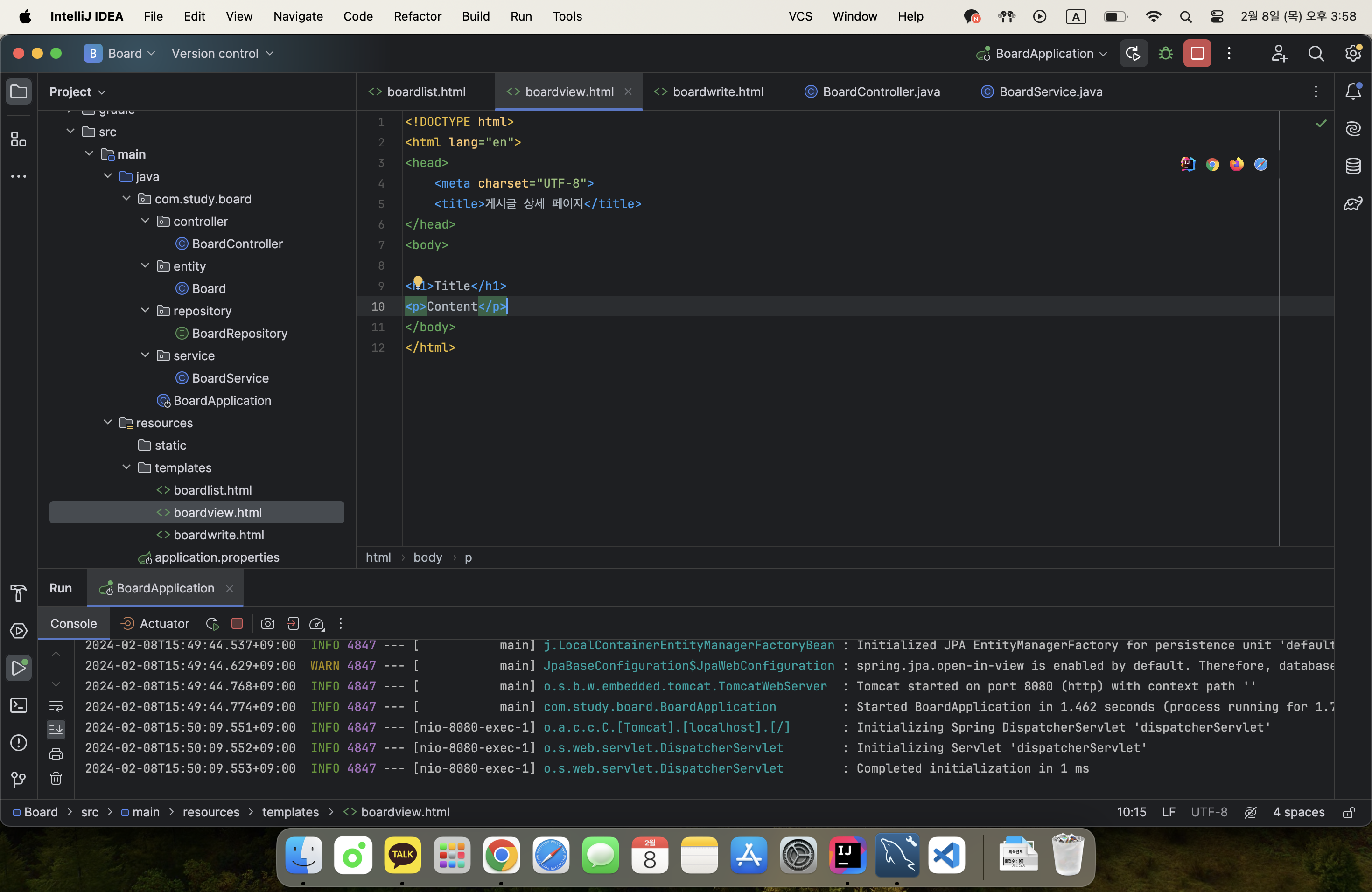This screenshot has width=1372, height=892.
Task: Select boardwrite.html in the project tree
Action: (x=218, y=535)
